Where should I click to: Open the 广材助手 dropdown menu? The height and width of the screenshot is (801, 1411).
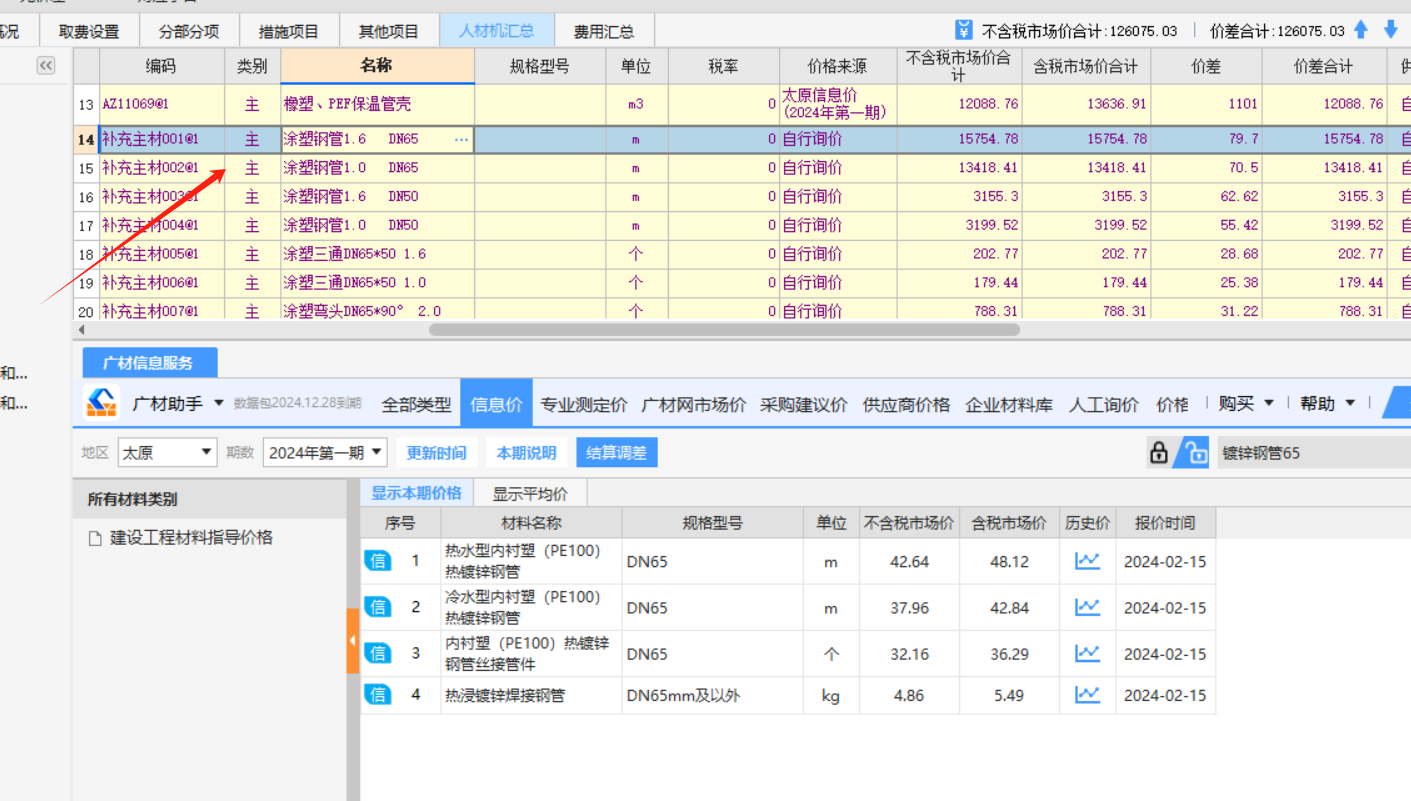[219, 404]
